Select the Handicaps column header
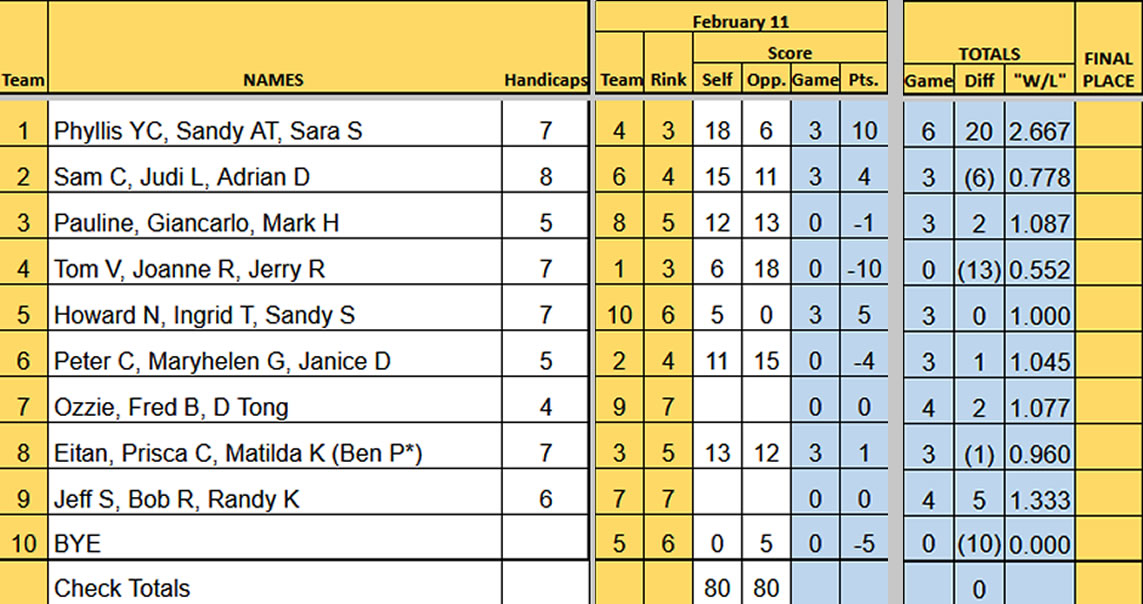The width and height of the screenshot is (1143, 604). (545, 80)
